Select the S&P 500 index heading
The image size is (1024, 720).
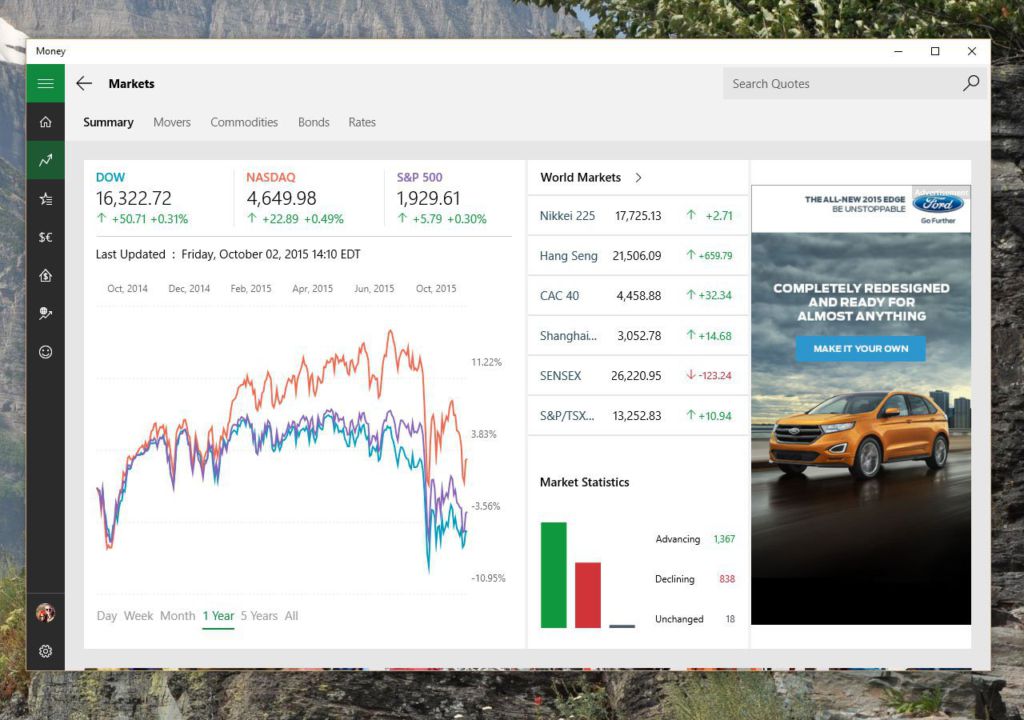point(419,177)
